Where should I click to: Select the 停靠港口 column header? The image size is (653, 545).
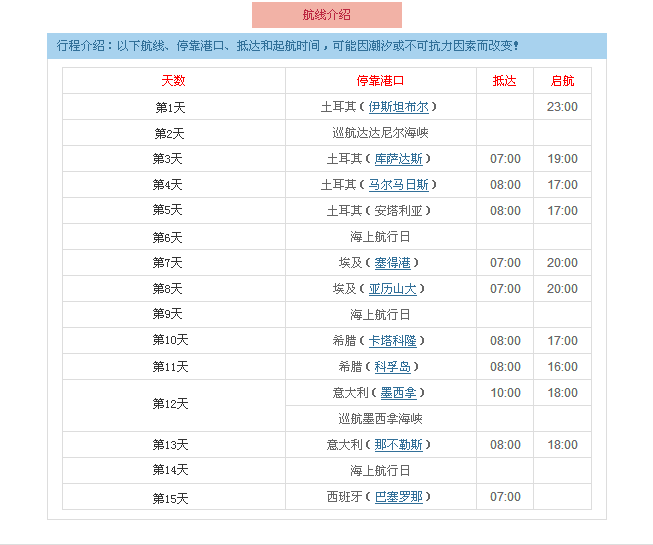point(380,81)
